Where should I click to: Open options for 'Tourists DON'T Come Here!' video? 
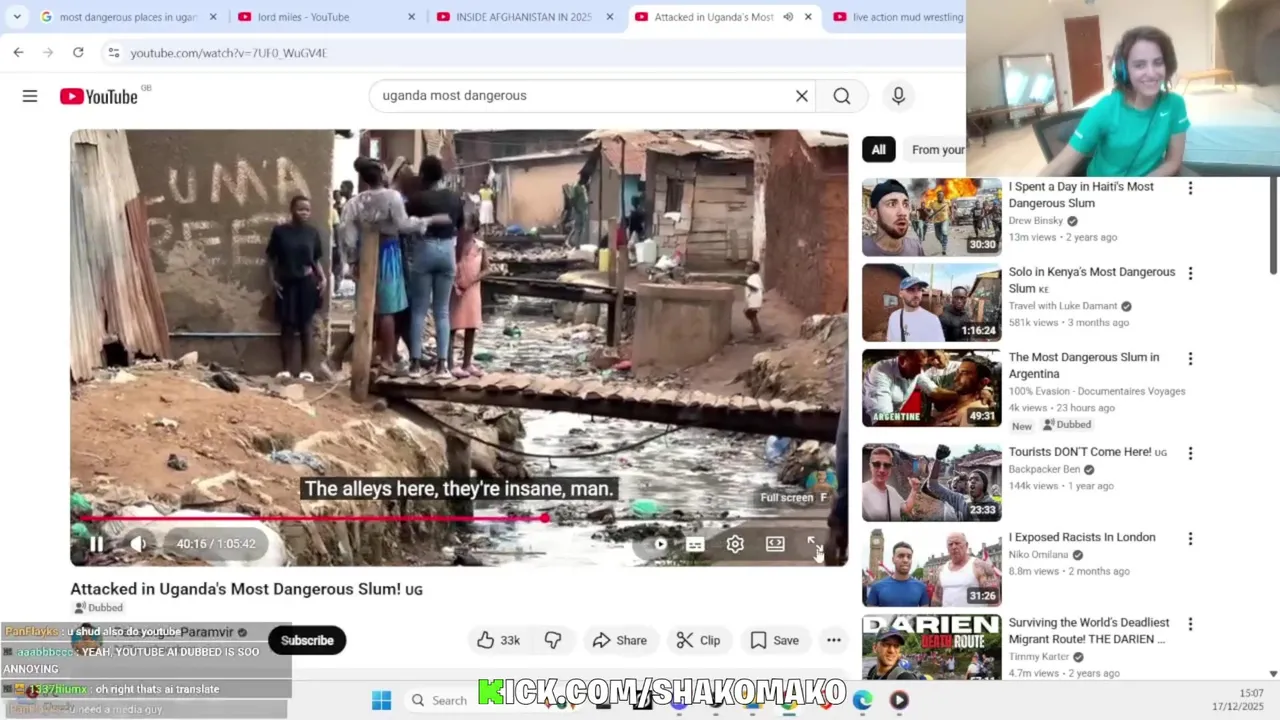pos(1190,453)
